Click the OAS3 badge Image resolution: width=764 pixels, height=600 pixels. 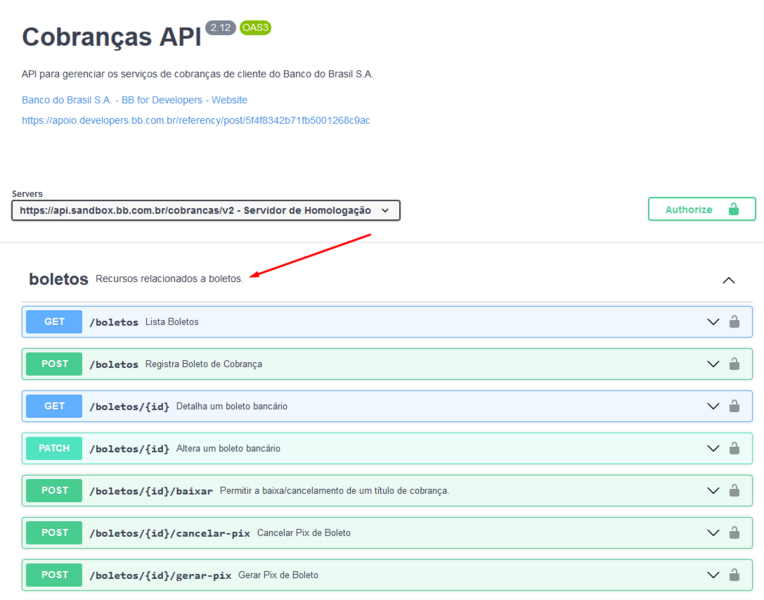(255, 28)
